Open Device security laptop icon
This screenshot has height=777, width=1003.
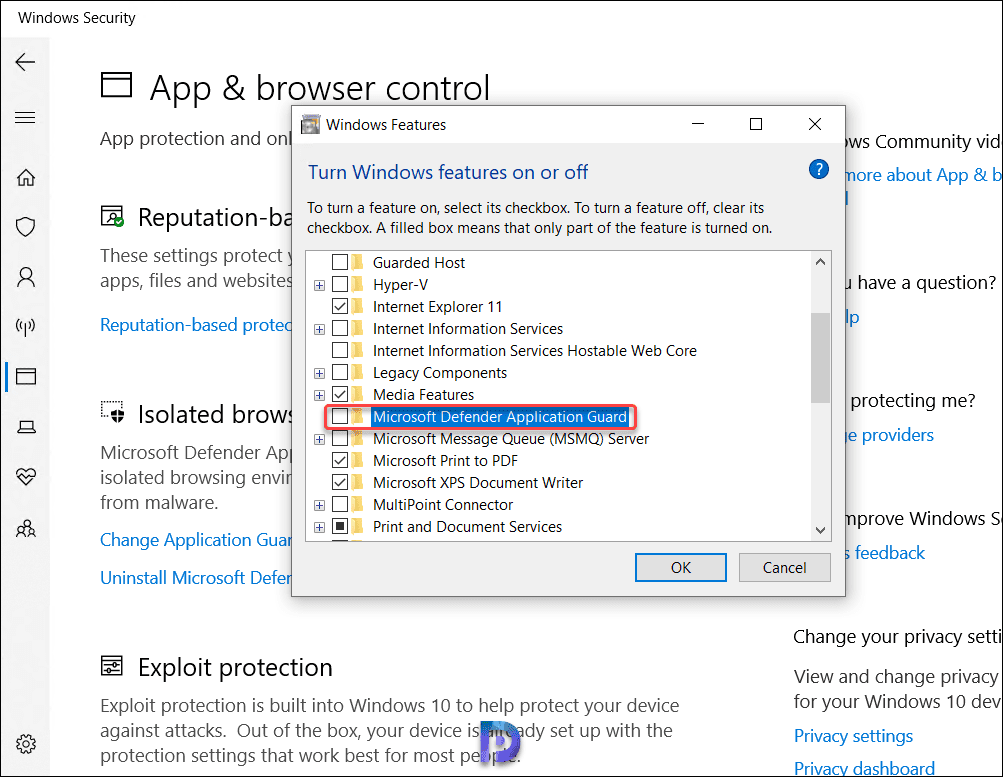25,427
